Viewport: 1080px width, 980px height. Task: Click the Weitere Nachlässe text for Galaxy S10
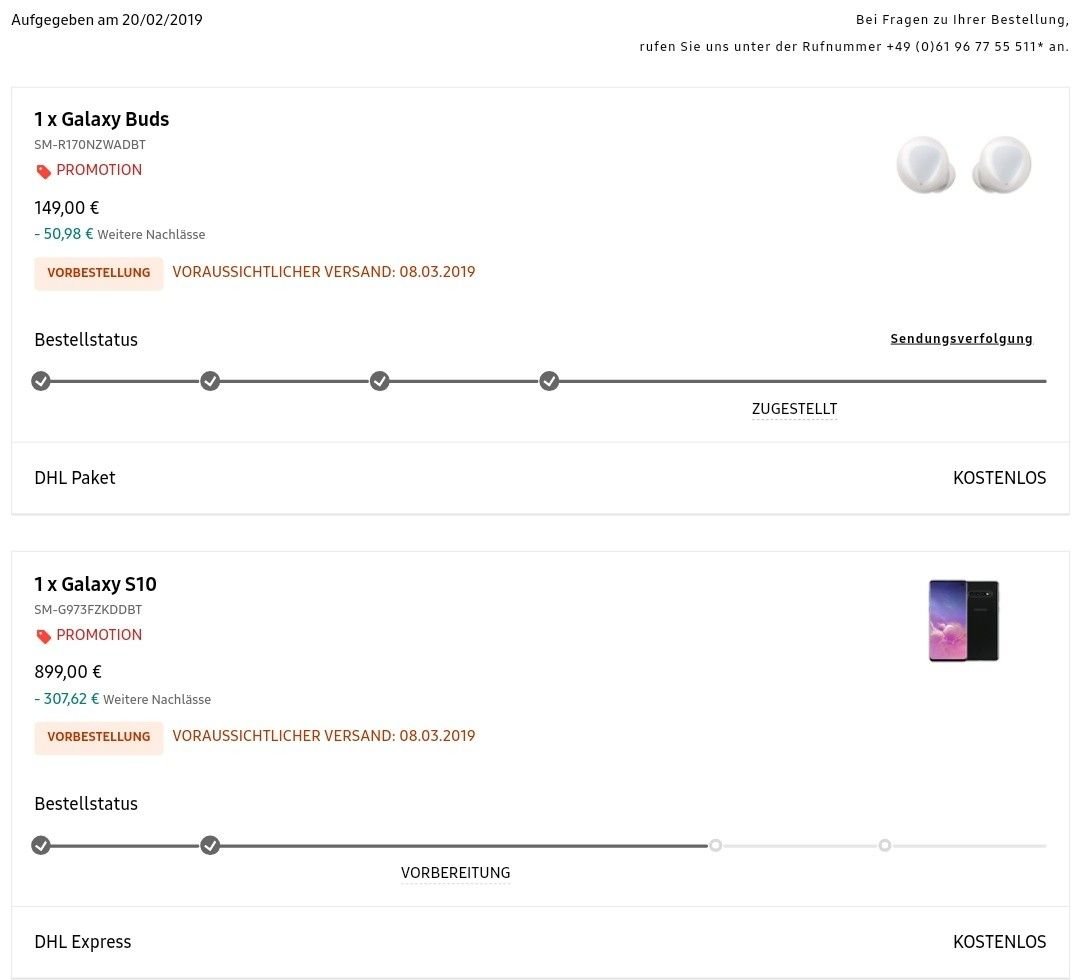tap(157, 700)
